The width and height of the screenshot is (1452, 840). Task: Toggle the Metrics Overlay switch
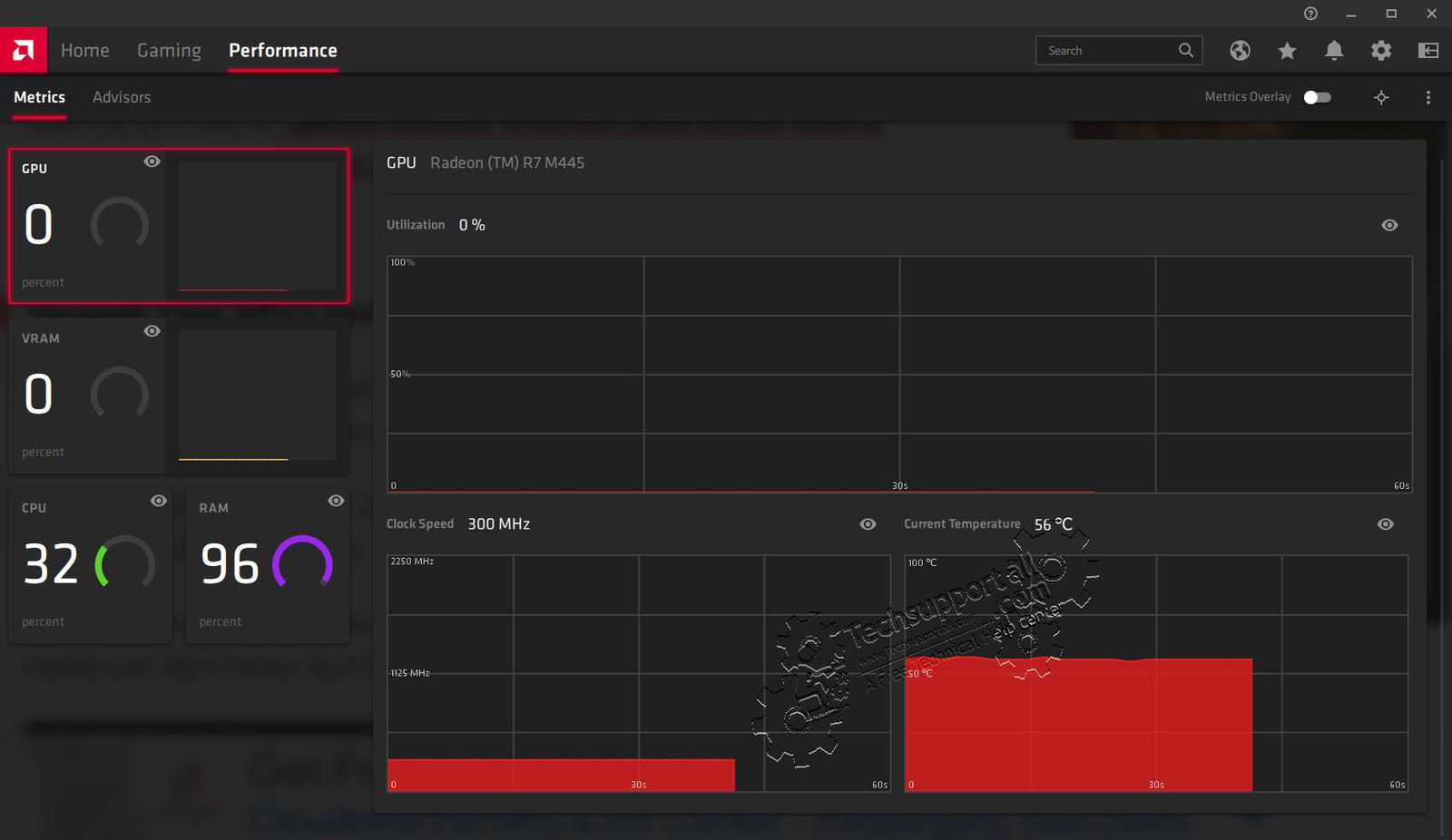[1318, 97]
